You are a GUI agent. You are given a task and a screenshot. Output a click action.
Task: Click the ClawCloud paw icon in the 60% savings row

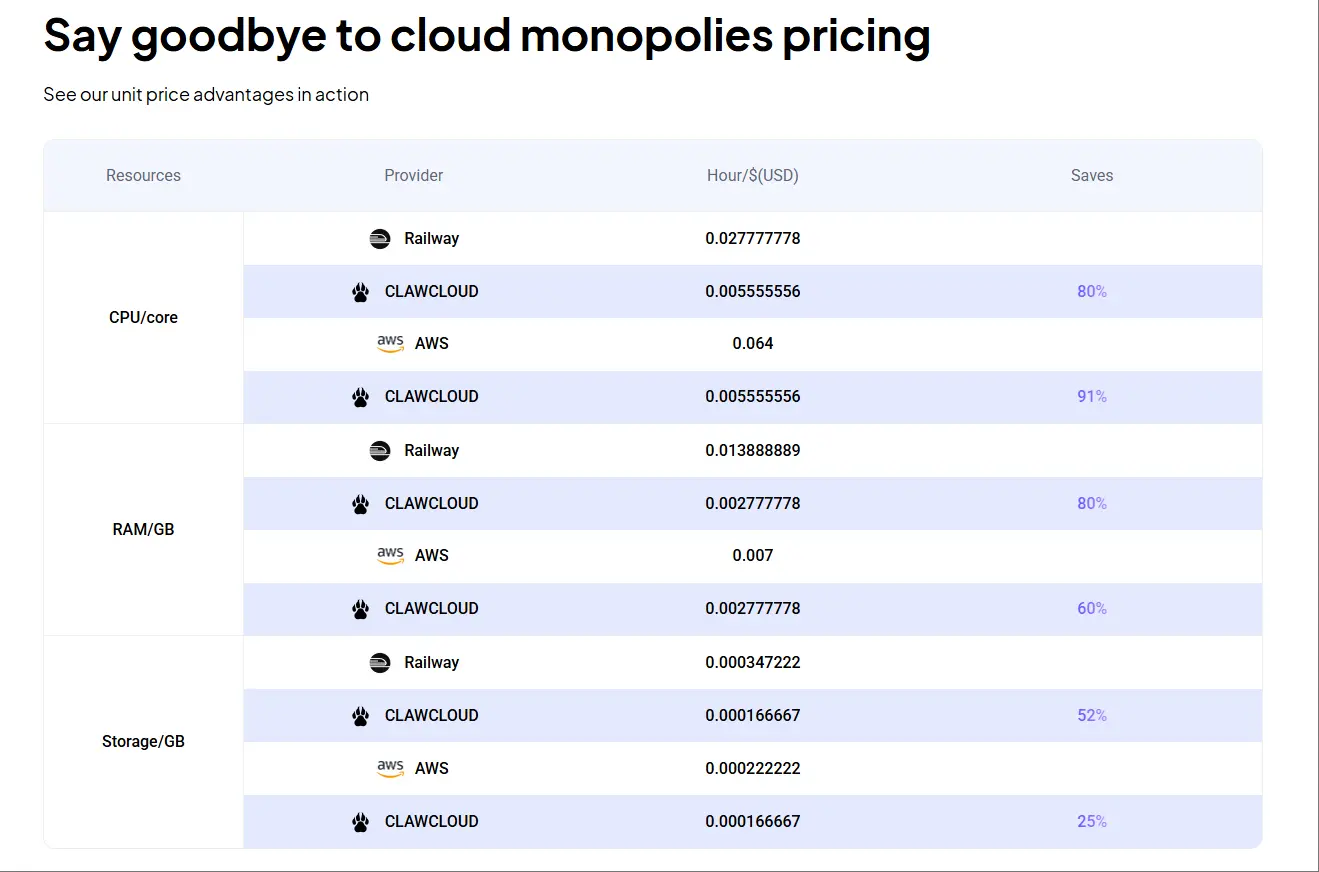click(x=361, y=609)
